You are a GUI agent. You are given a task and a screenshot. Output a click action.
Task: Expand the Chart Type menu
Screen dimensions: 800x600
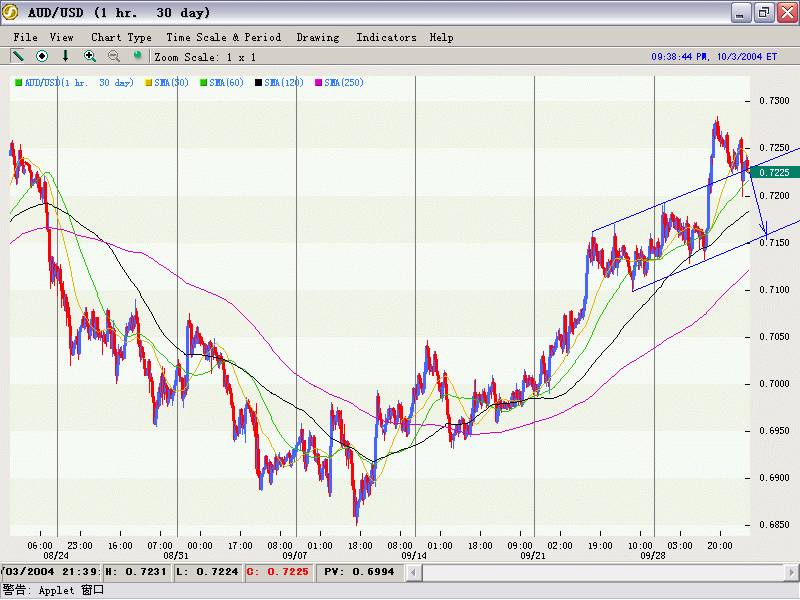click(121, 37)
